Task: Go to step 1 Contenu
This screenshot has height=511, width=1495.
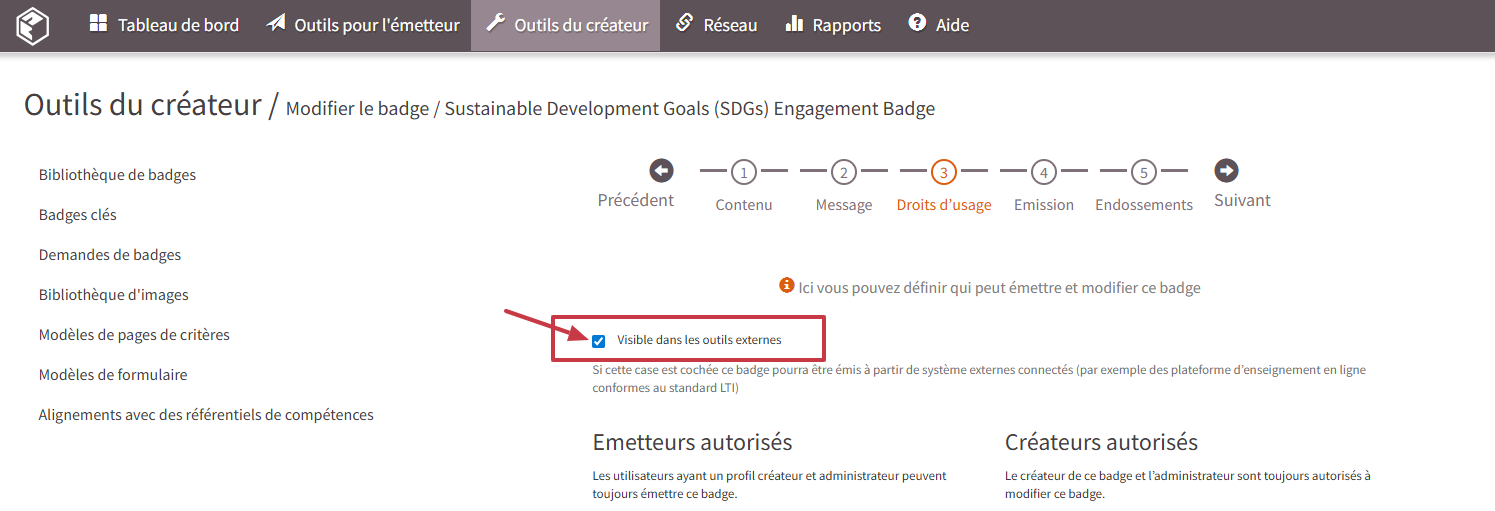Action: (743, 173)
